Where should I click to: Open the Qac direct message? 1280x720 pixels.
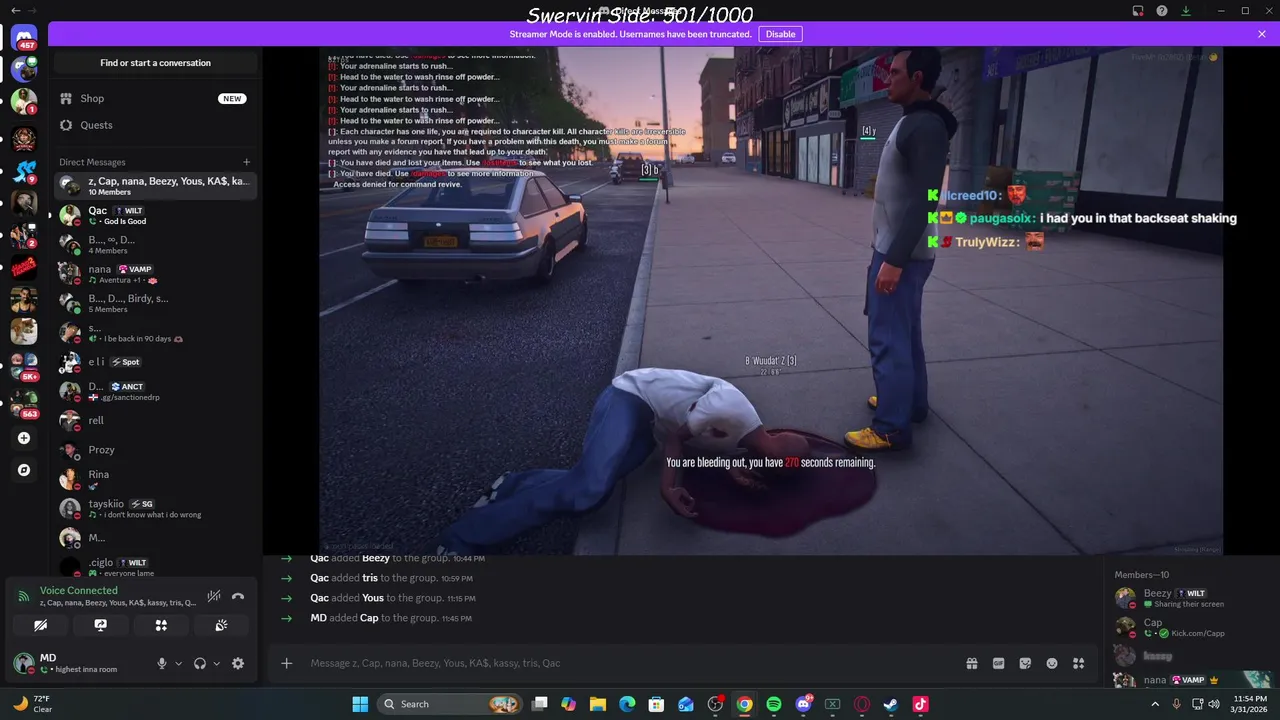tap(155, 215)
